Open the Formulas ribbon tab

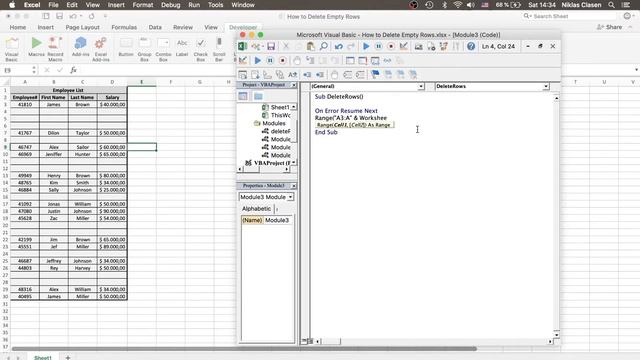click(124, 27)
